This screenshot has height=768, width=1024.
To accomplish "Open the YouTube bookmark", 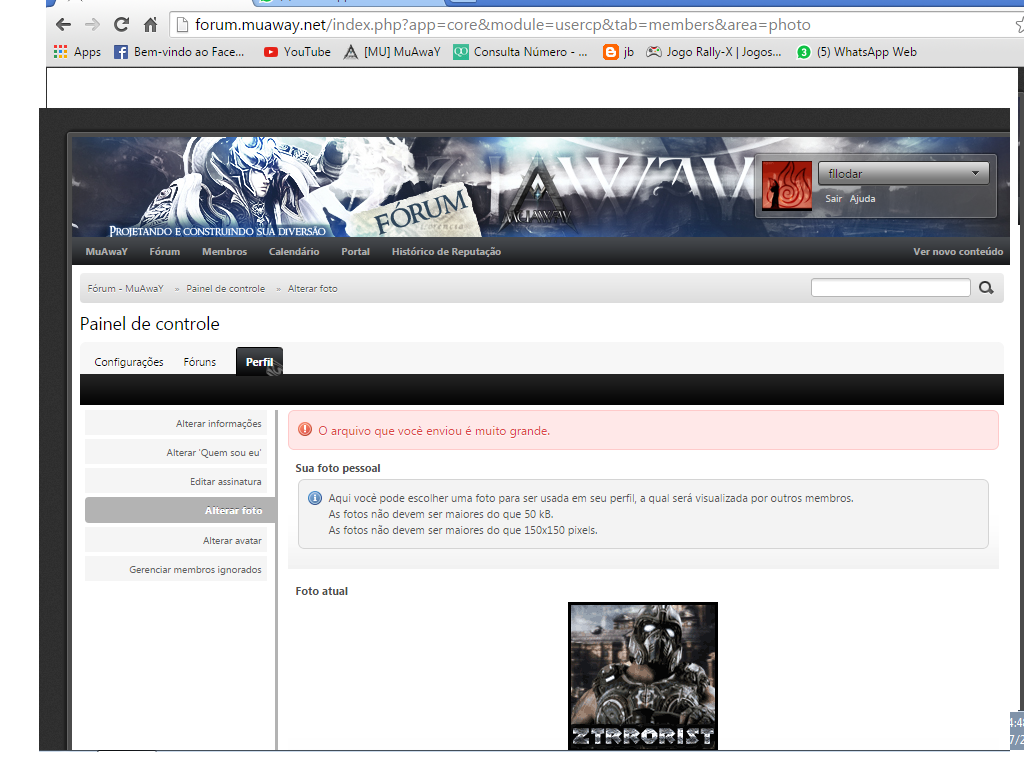I will click(x=297, y=52).
